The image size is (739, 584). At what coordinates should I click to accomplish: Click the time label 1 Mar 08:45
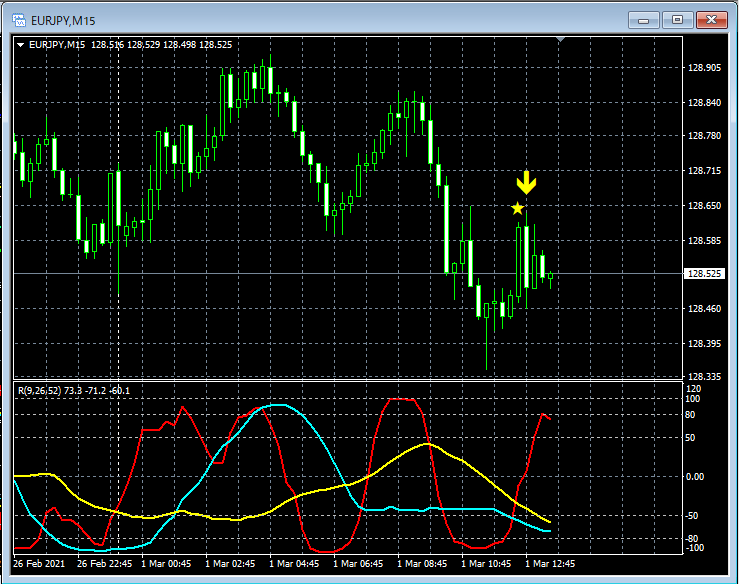422,564
